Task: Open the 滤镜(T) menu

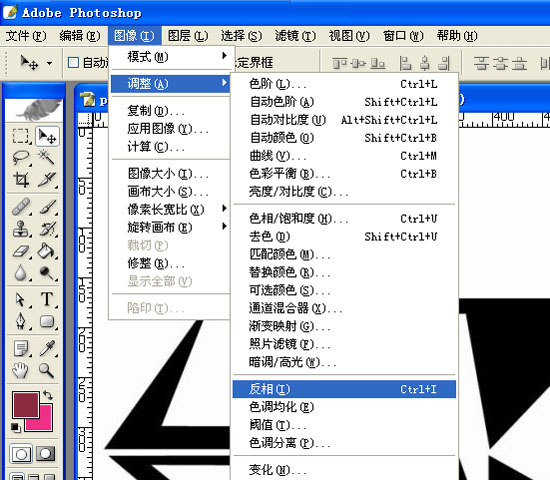Action: 295,36
